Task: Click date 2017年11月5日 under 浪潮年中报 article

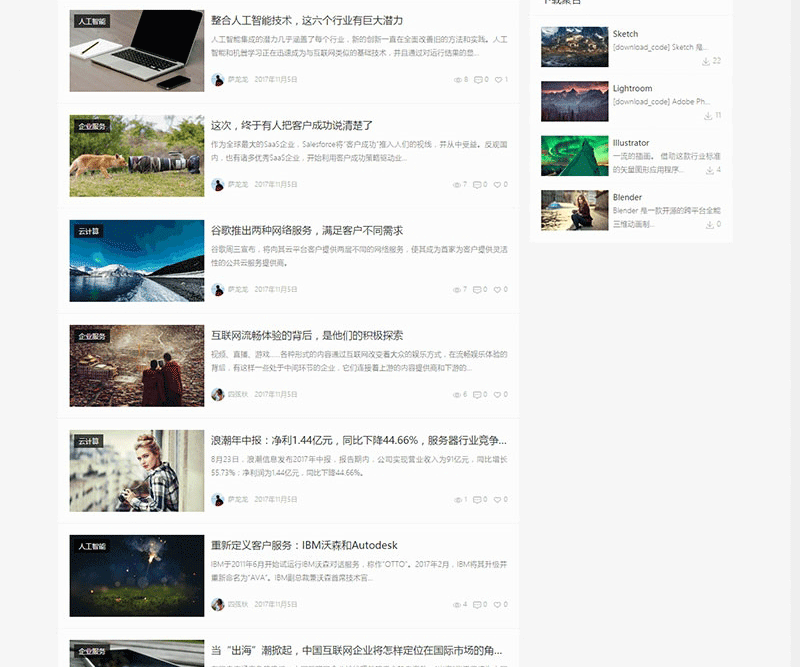Action: [x=276, y=500]
